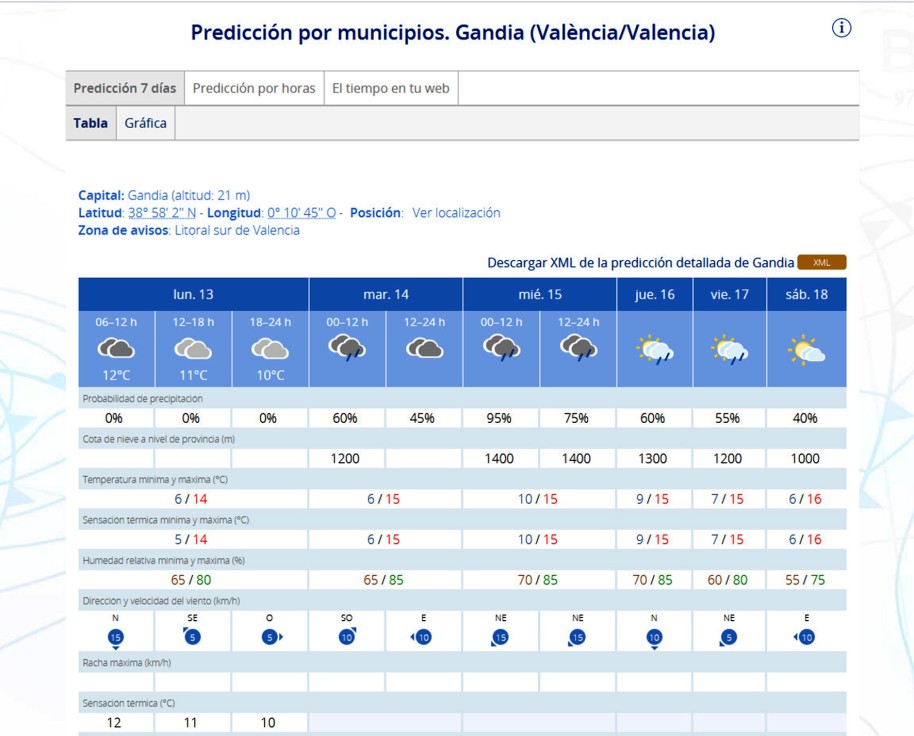Click the mié. 15 day header
The image size is (914, 736).
click(540, 294)
